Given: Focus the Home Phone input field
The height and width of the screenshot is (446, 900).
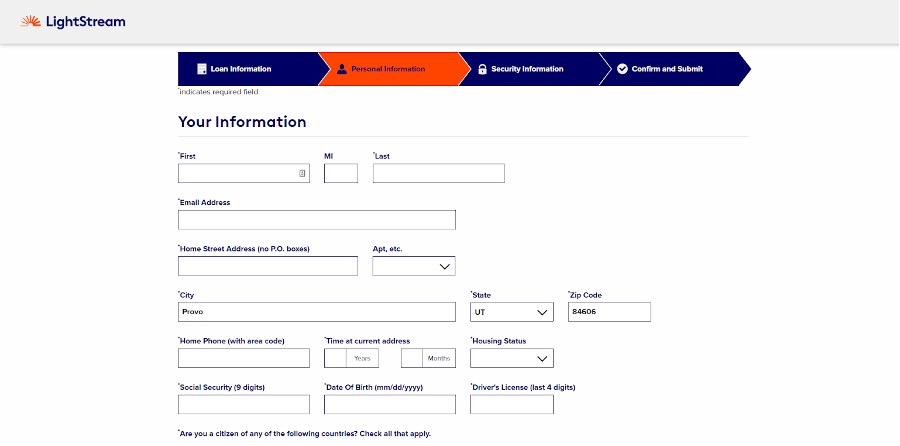Looking at the screenshot, I should tap(244, 358).
